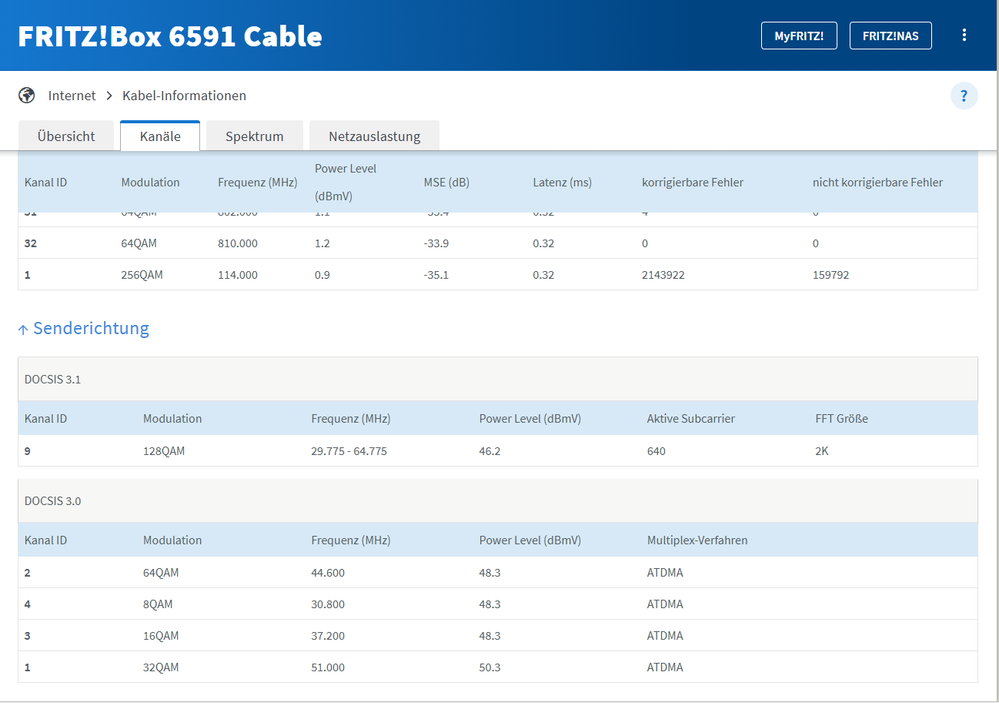The image size is (999, 703).
Task: Click 256QAM modulation cell
Action: (142, 275)
